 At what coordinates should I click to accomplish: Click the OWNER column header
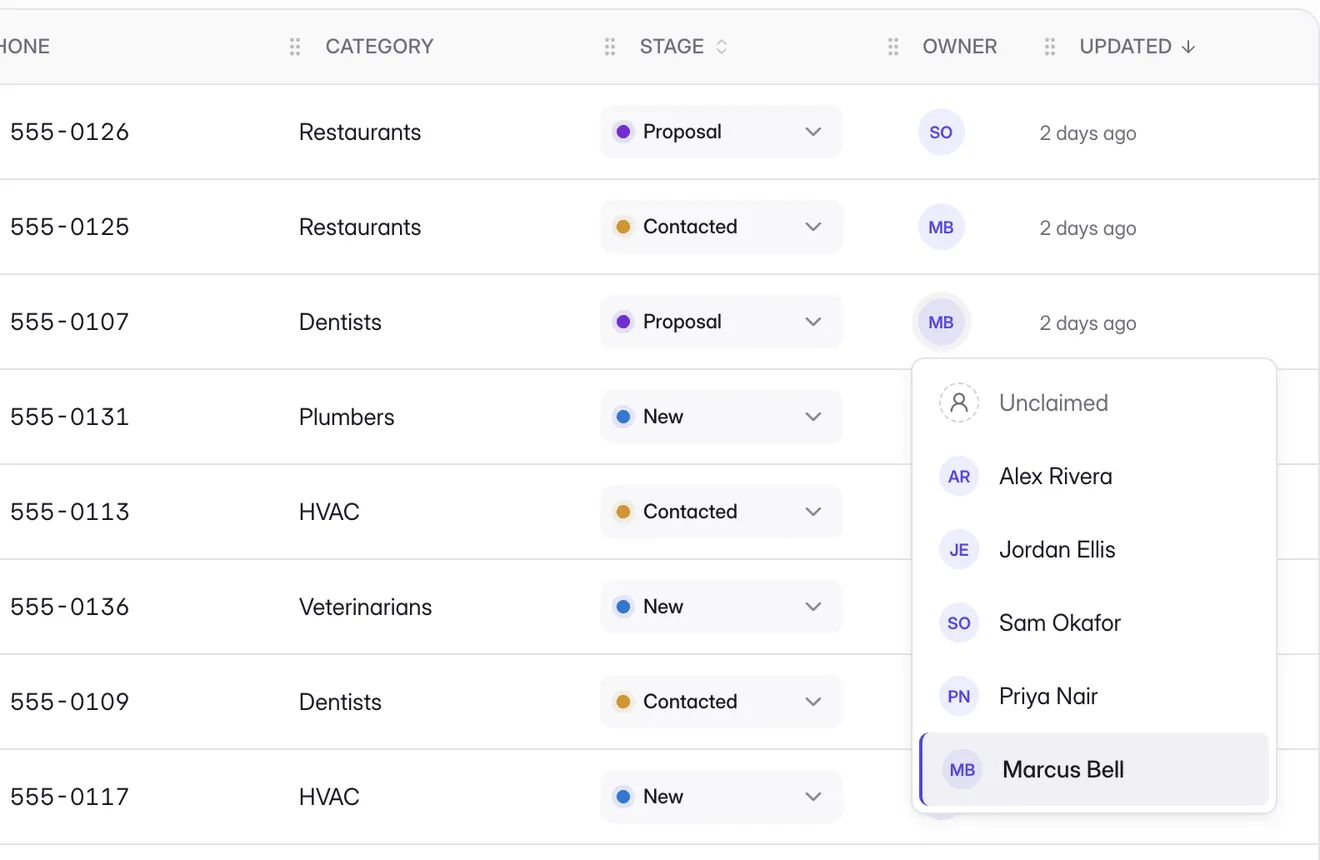960,47
